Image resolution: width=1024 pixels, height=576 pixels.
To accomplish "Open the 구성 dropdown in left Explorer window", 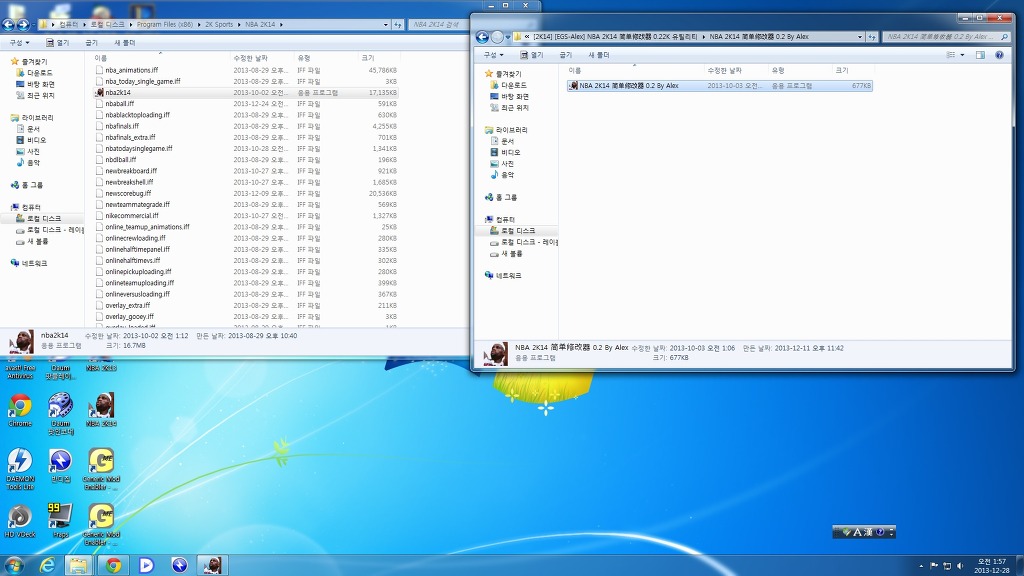I will 18,43.
